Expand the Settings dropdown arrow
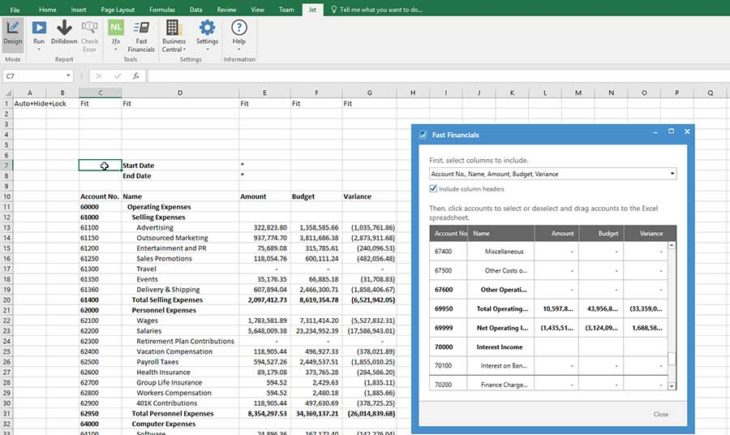730x435 pixels. pos(207,49)
